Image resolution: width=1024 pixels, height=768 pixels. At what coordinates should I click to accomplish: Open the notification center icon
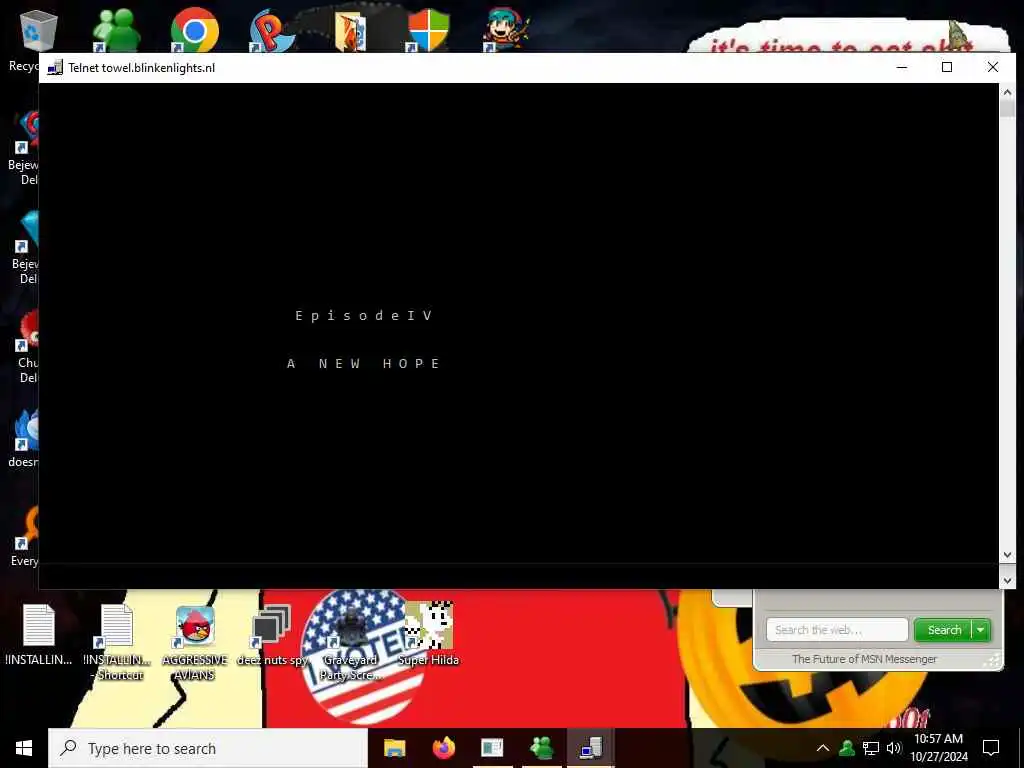click(991, 748)
